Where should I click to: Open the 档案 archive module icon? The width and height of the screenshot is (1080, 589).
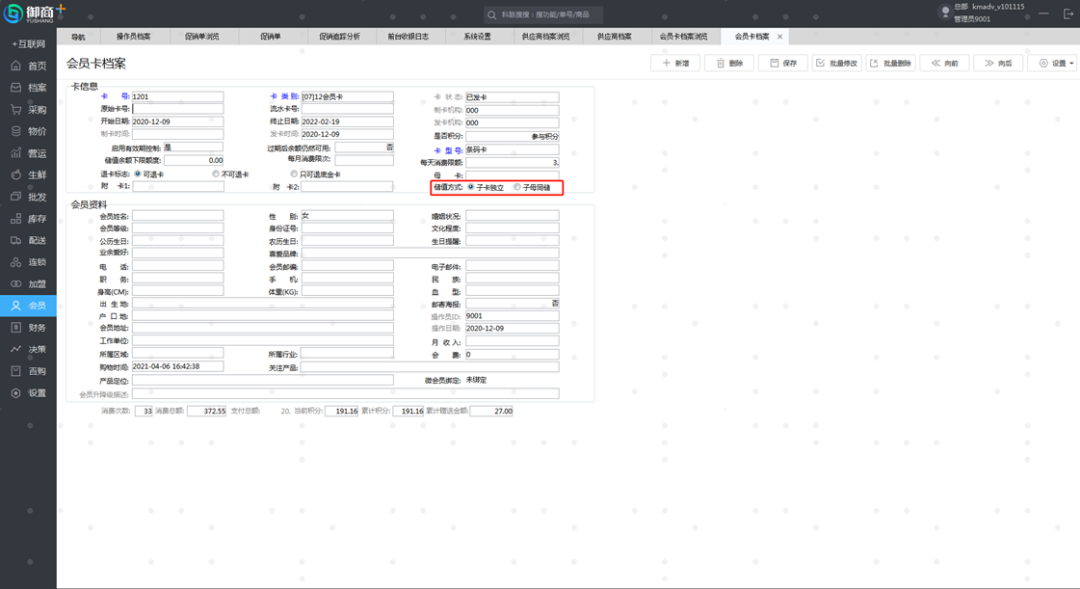tap(16, 87)
